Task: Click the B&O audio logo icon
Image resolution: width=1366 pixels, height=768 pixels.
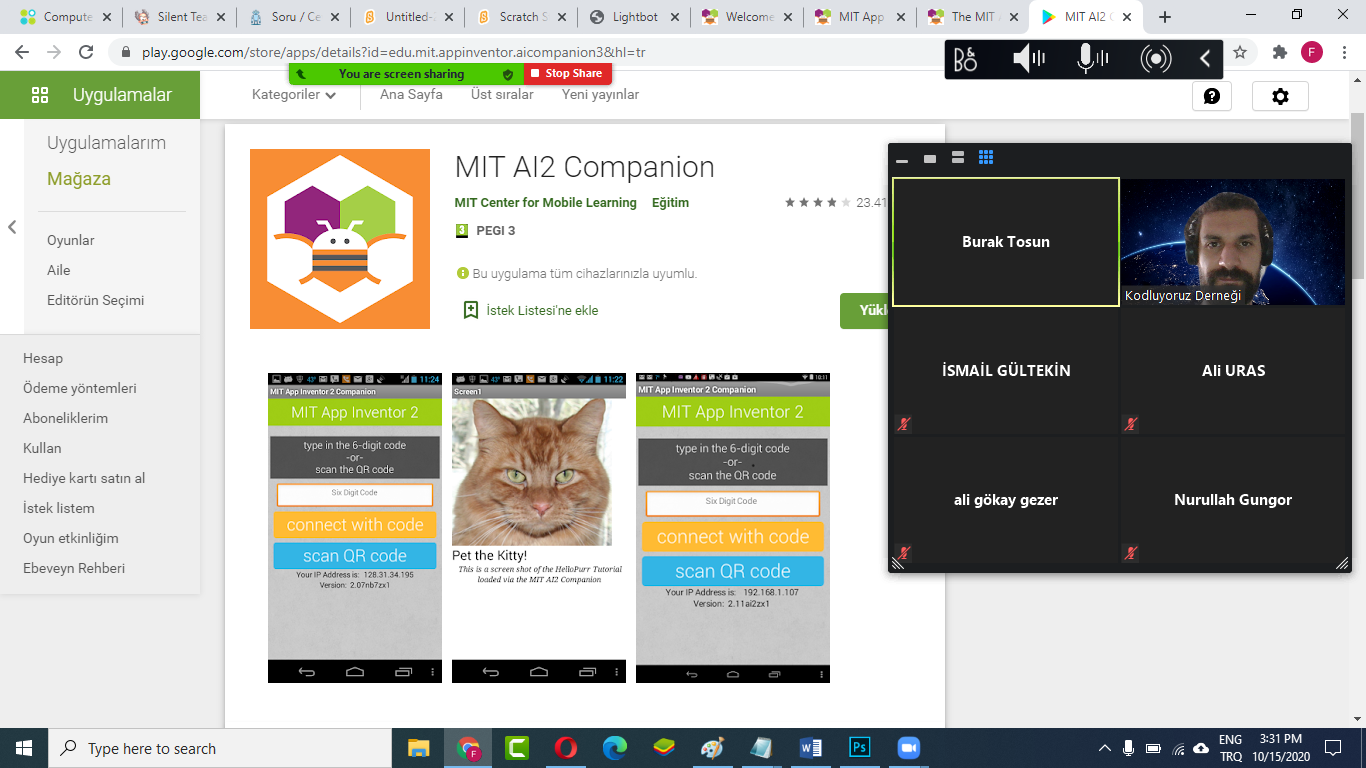Action: click(x=965, y=59)
